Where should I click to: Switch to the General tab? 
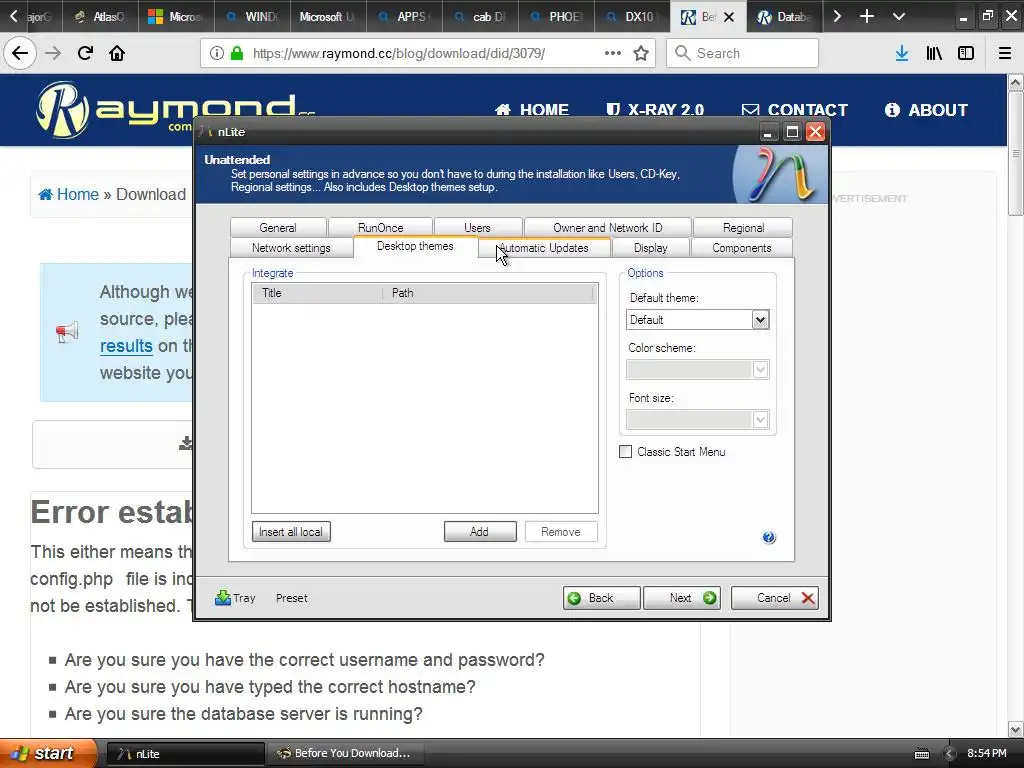click(x=278, y=227)
